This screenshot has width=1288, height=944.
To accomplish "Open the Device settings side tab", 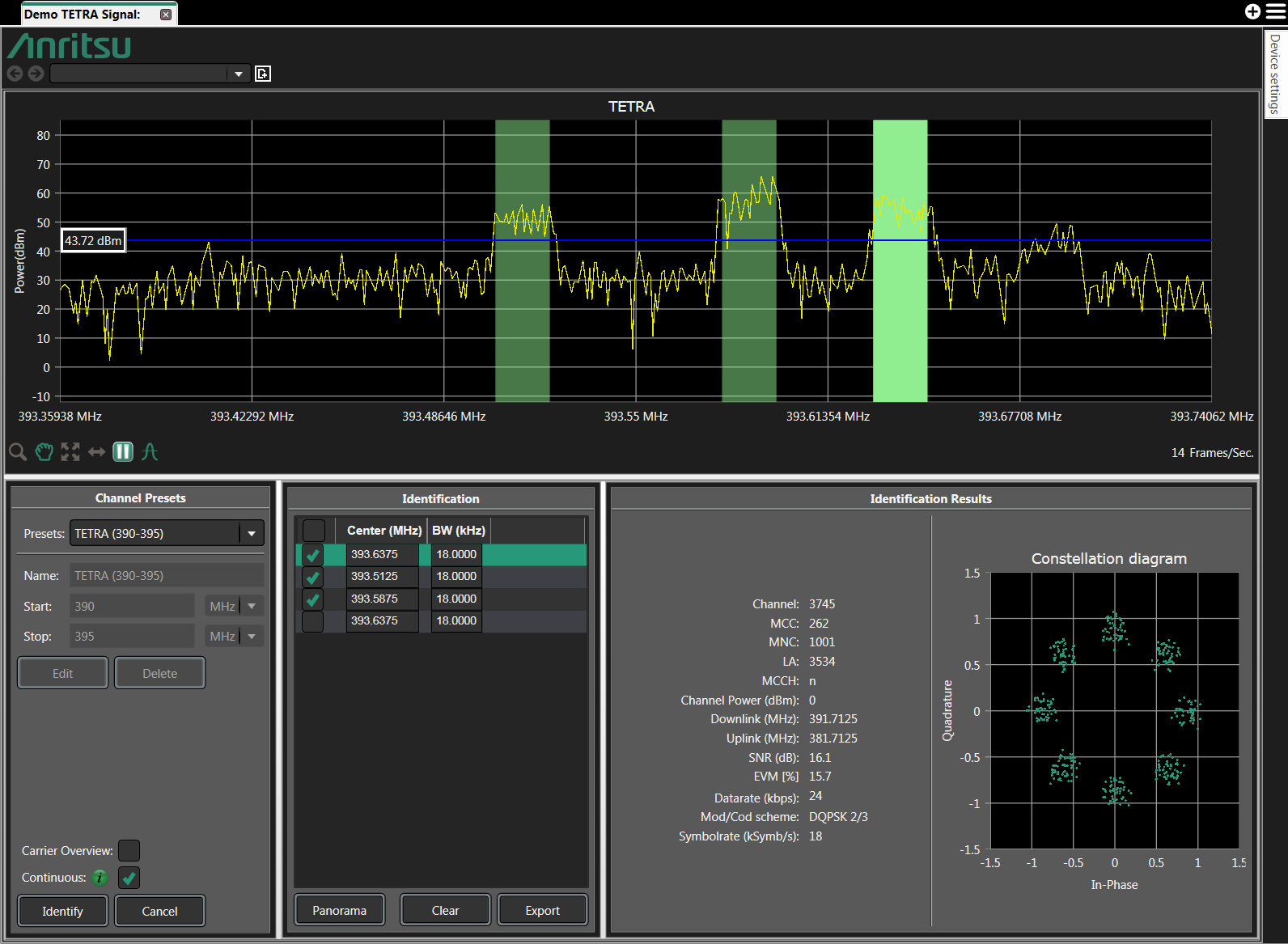I will (x=1275, y=74).
